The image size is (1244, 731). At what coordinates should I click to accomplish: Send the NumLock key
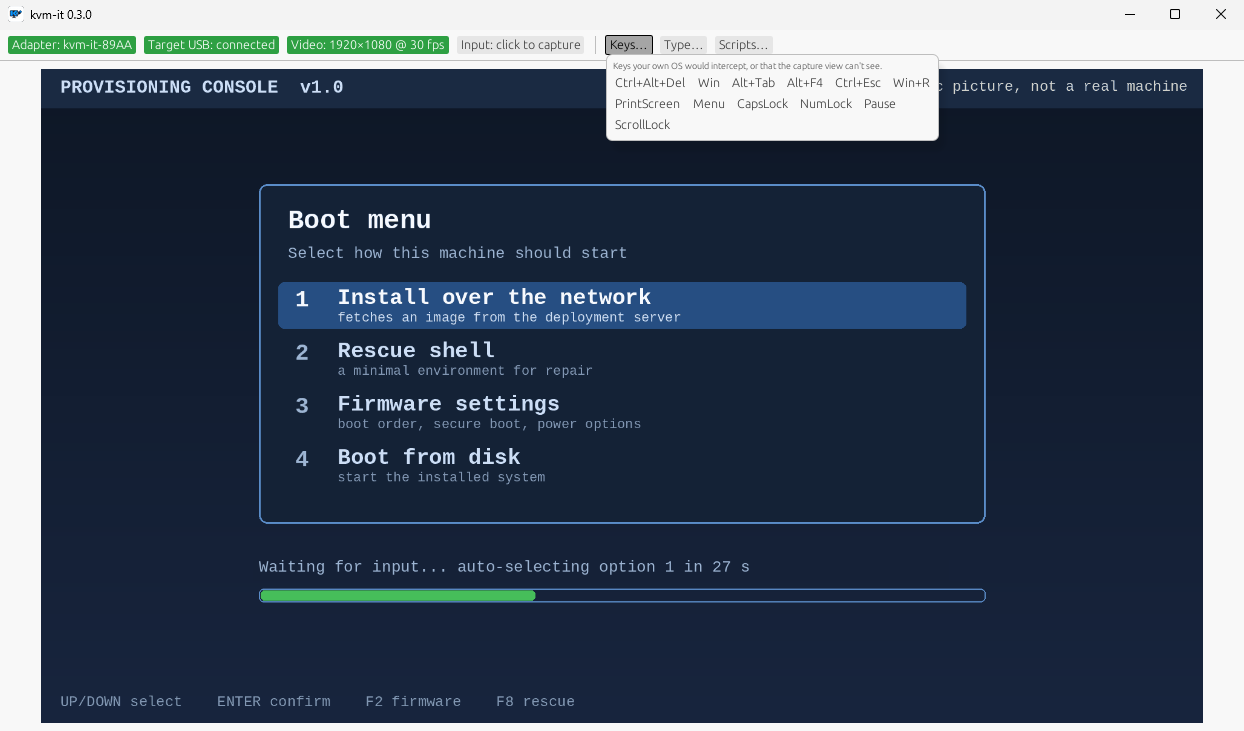click(826, 104)
